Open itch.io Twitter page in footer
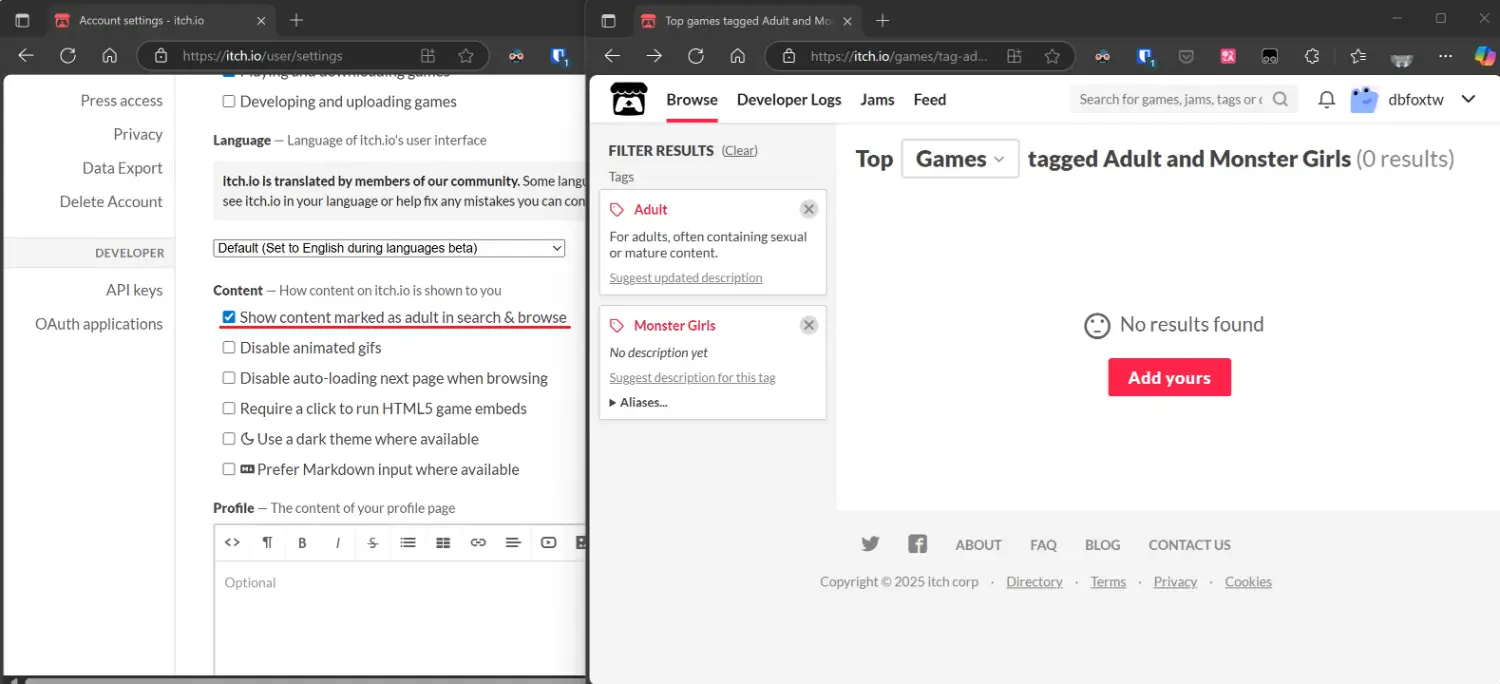The height and width of the screenshot is (684, 1500). (x=870, y=544)
